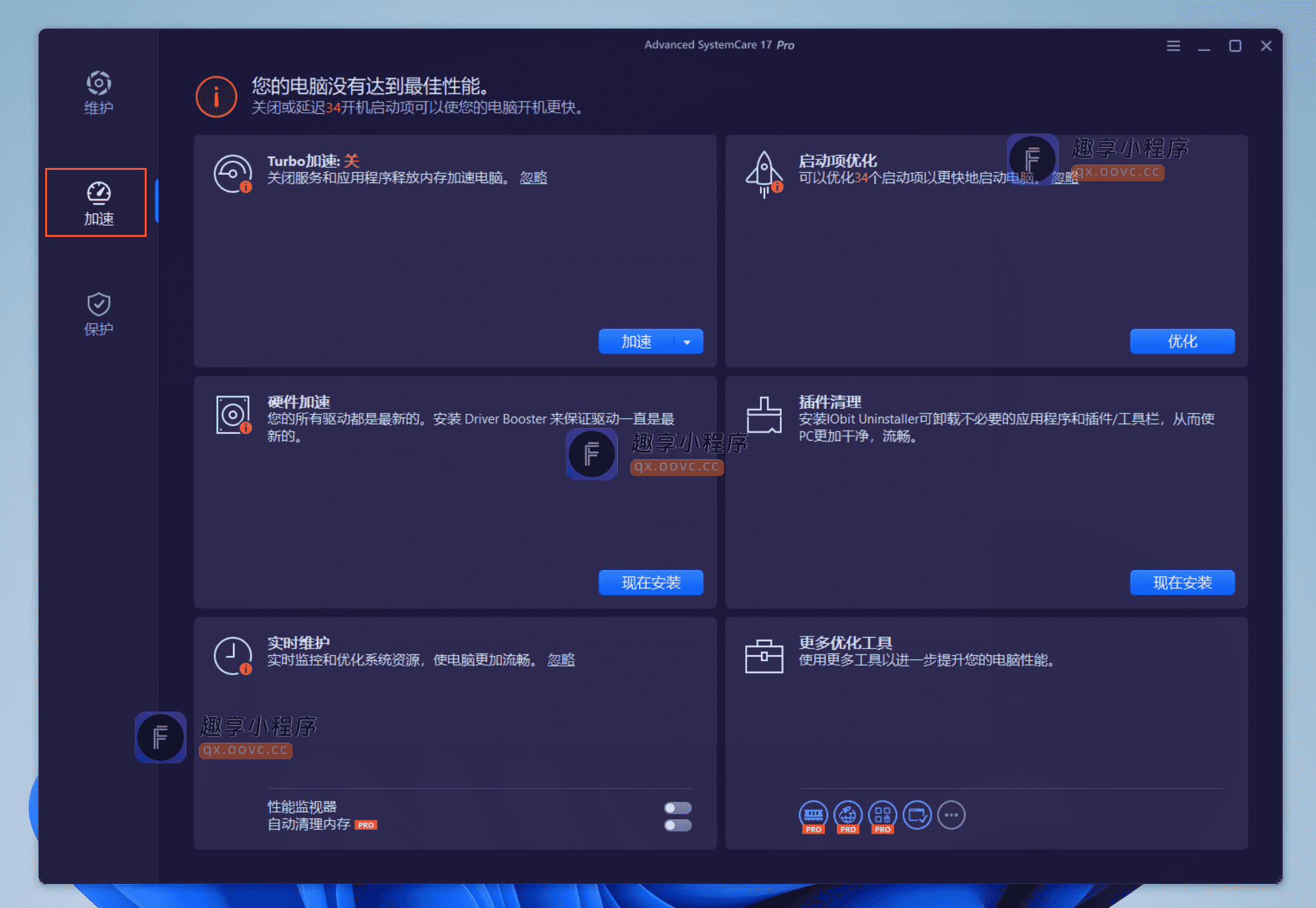Viewport: 1316px width, 908px height.
Task: Click the 更多优化工具 heading
Action: pyautogui.click(x=845, y=643)
